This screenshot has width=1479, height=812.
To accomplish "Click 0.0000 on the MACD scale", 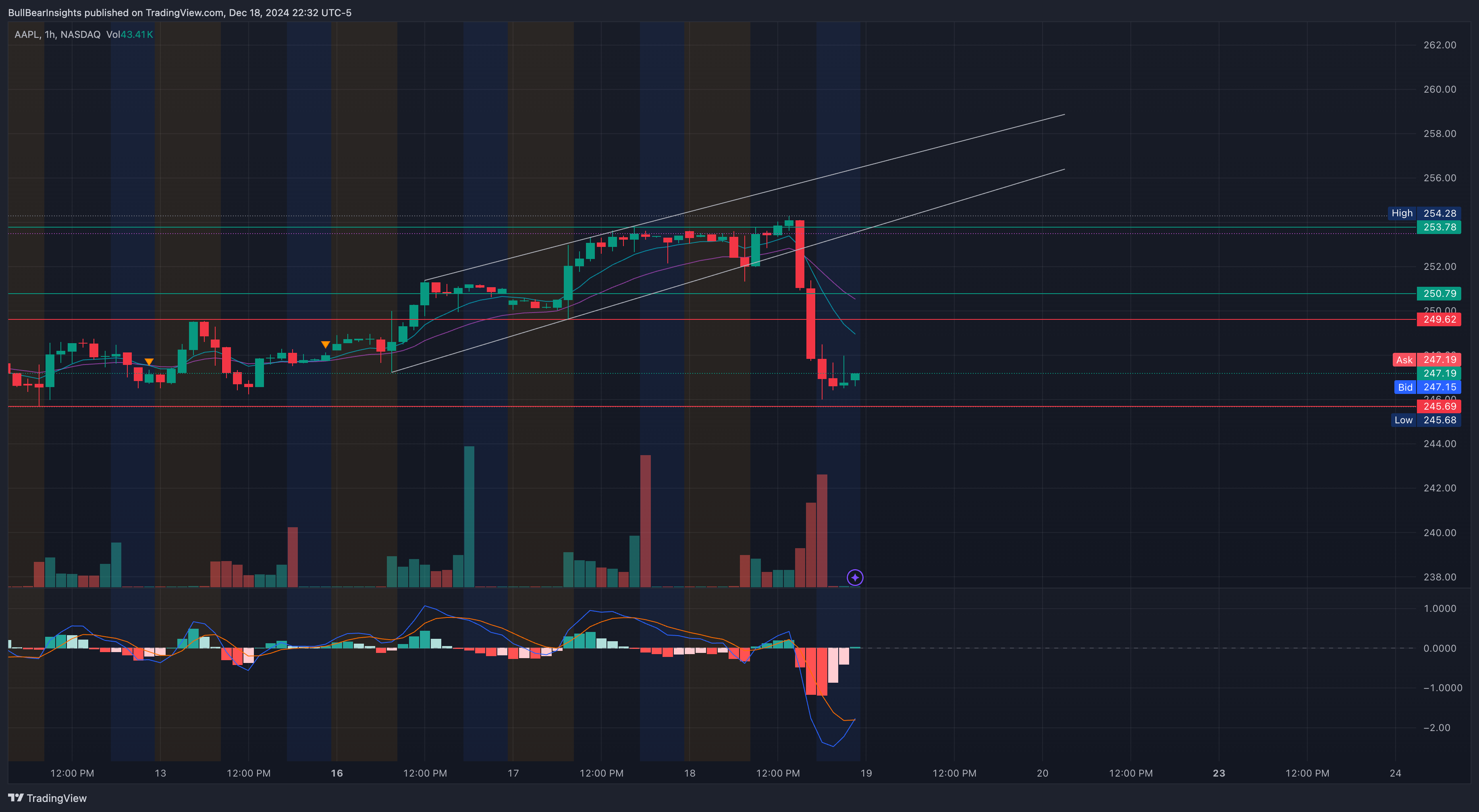I will (x=1440, y=648).
